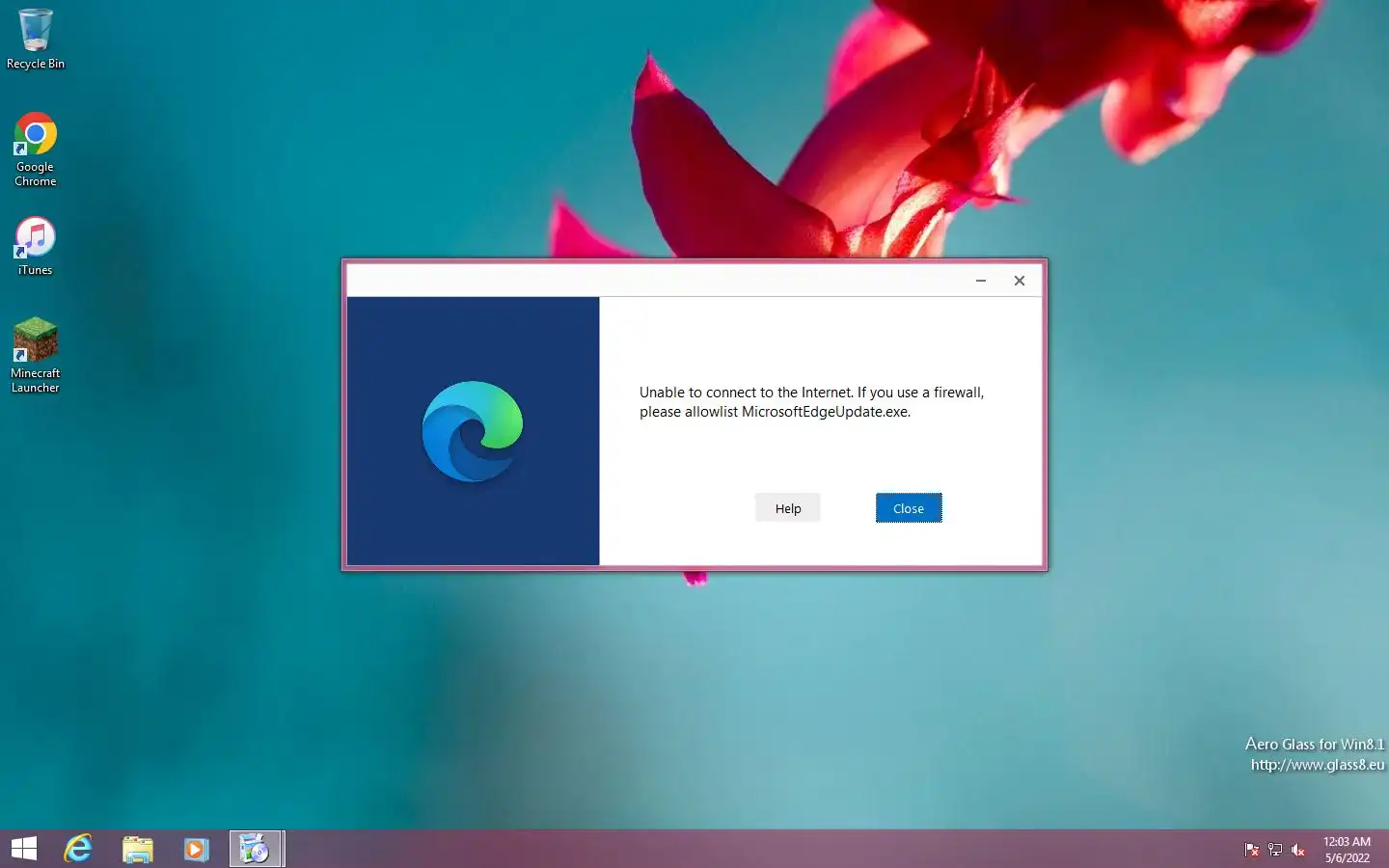Select the iTunes desktop shortcut
Viewport: 1389px width, 868px height.
(35, 246)
